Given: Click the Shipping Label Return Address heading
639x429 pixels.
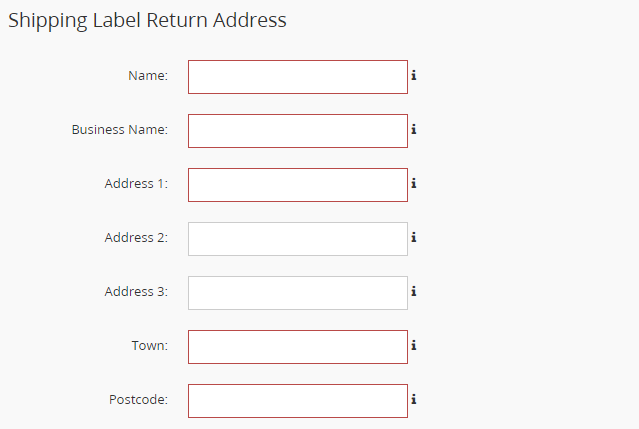Looking at the screenshot, I should pyautogui.click(x=148, y=20).
